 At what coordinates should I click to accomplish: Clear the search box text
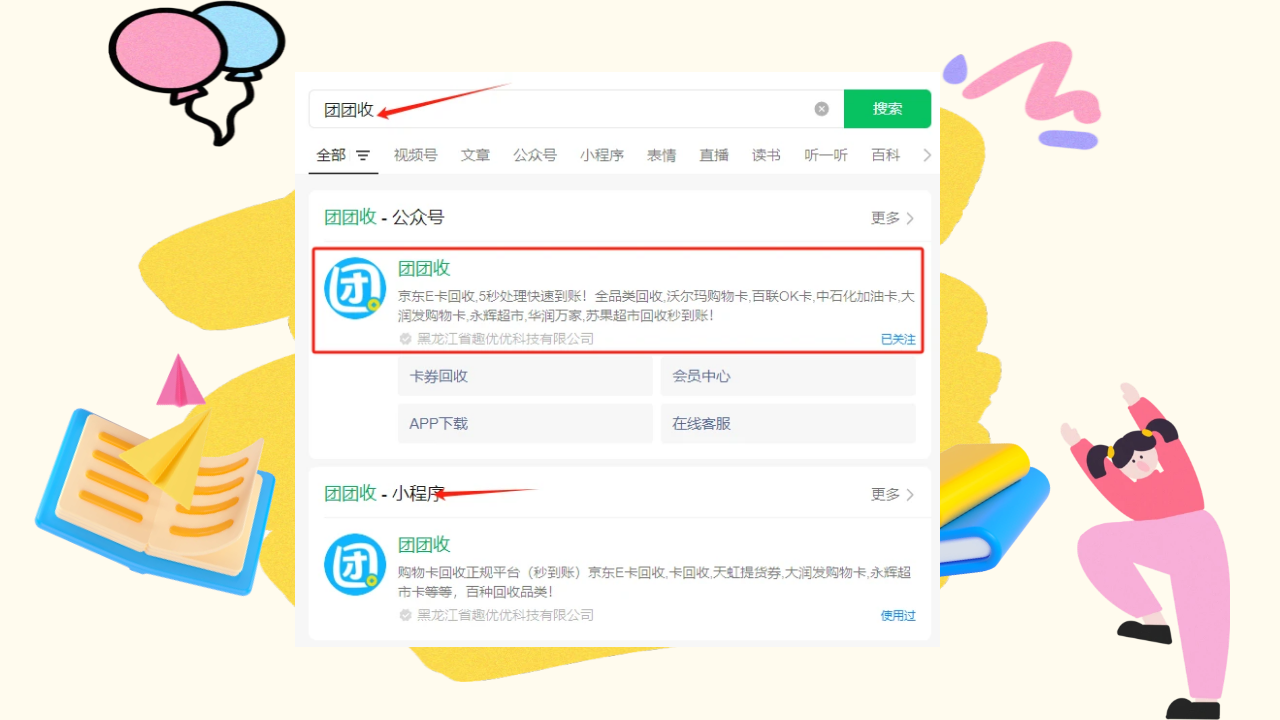coord(822,109)
